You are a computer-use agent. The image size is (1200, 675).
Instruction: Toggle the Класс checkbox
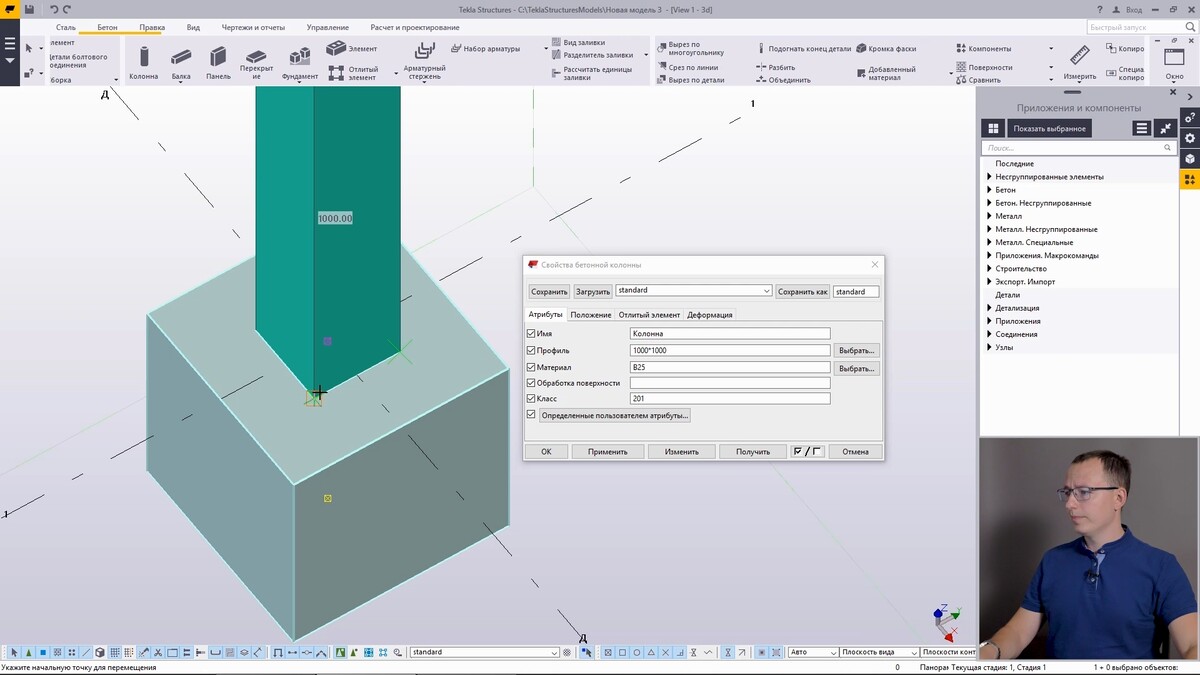[531, 398]
